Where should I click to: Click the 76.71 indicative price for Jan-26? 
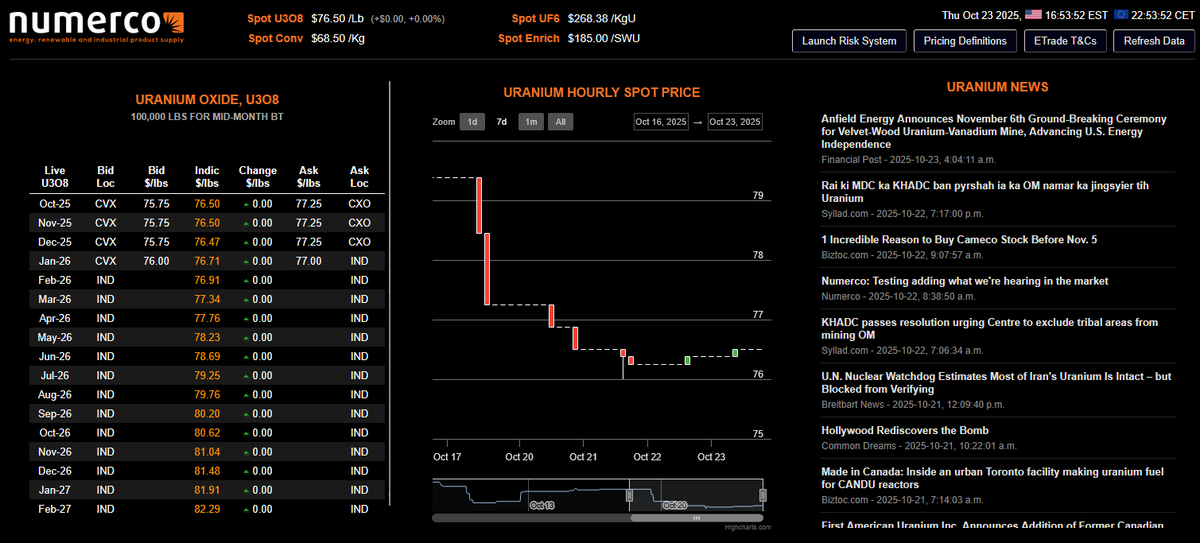[207, 261]
